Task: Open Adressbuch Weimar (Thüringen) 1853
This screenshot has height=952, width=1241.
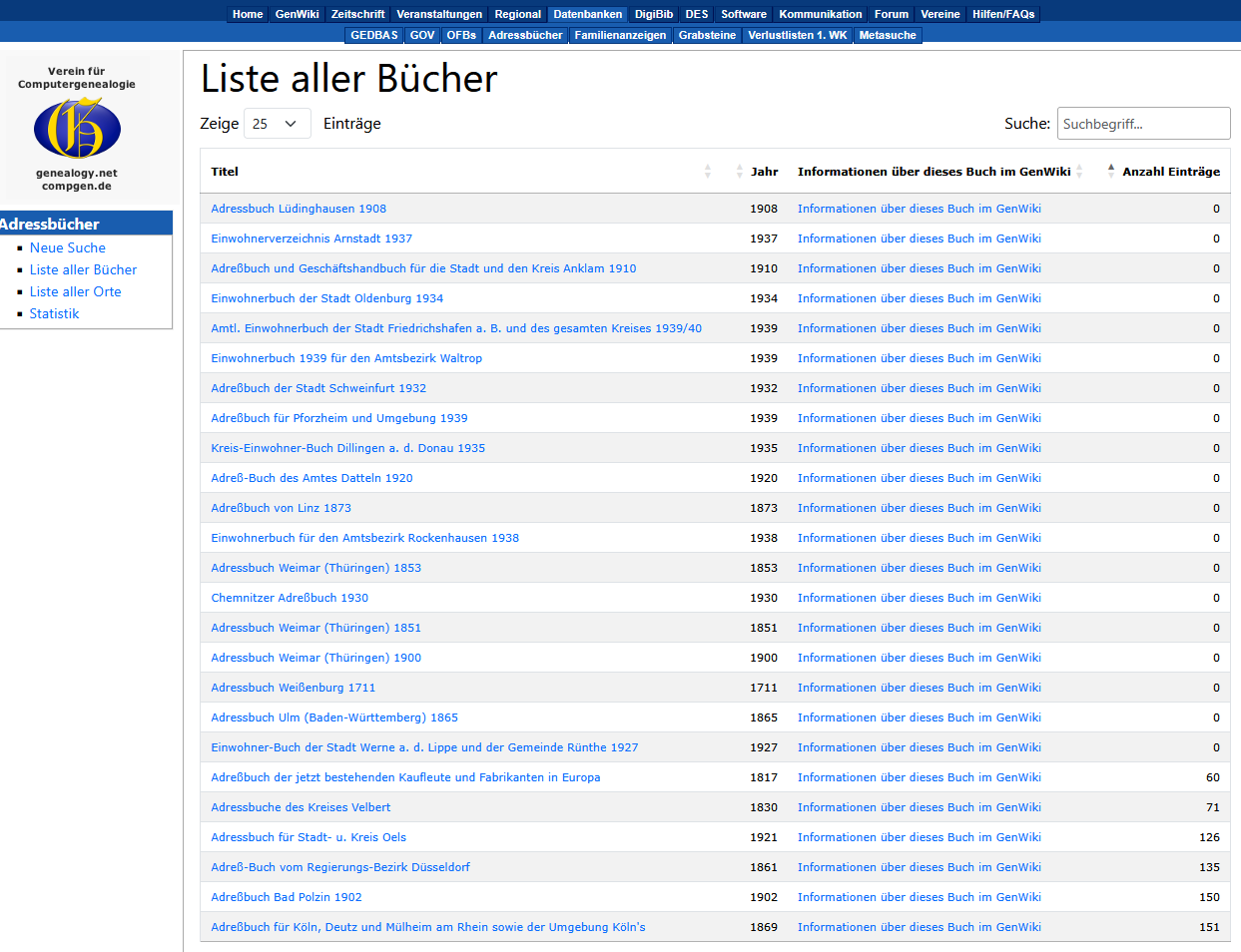Action: tap(315, 568)
